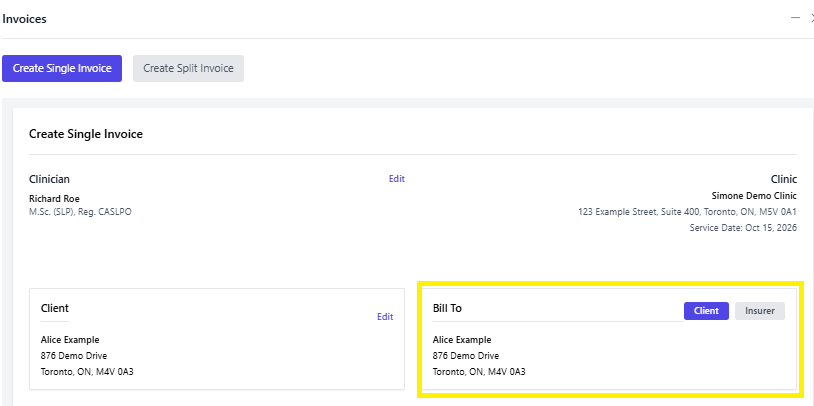Image resolution: width=814 pixels, height=406 pixels.
Task: Edit the Client information
Action: [385, 317]
